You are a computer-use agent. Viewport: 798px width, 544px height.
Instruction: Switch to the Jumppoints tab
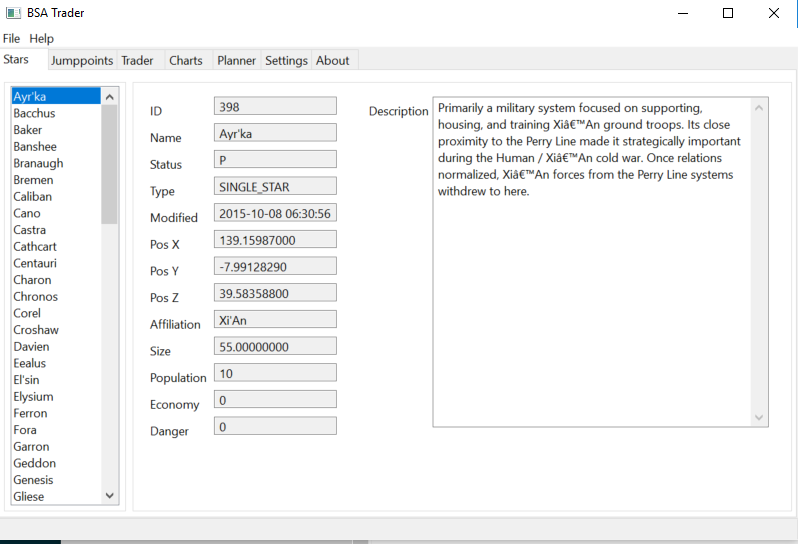pyautogui.click(x=82, y=61)
